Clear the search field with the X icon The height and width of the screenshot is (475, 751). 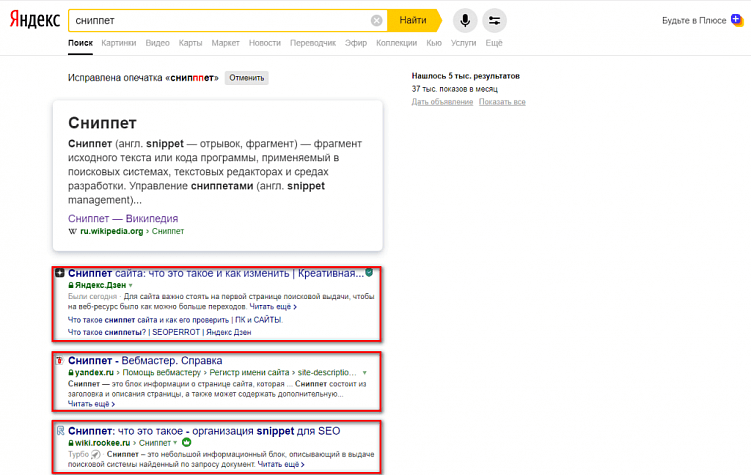coord(376,21)
